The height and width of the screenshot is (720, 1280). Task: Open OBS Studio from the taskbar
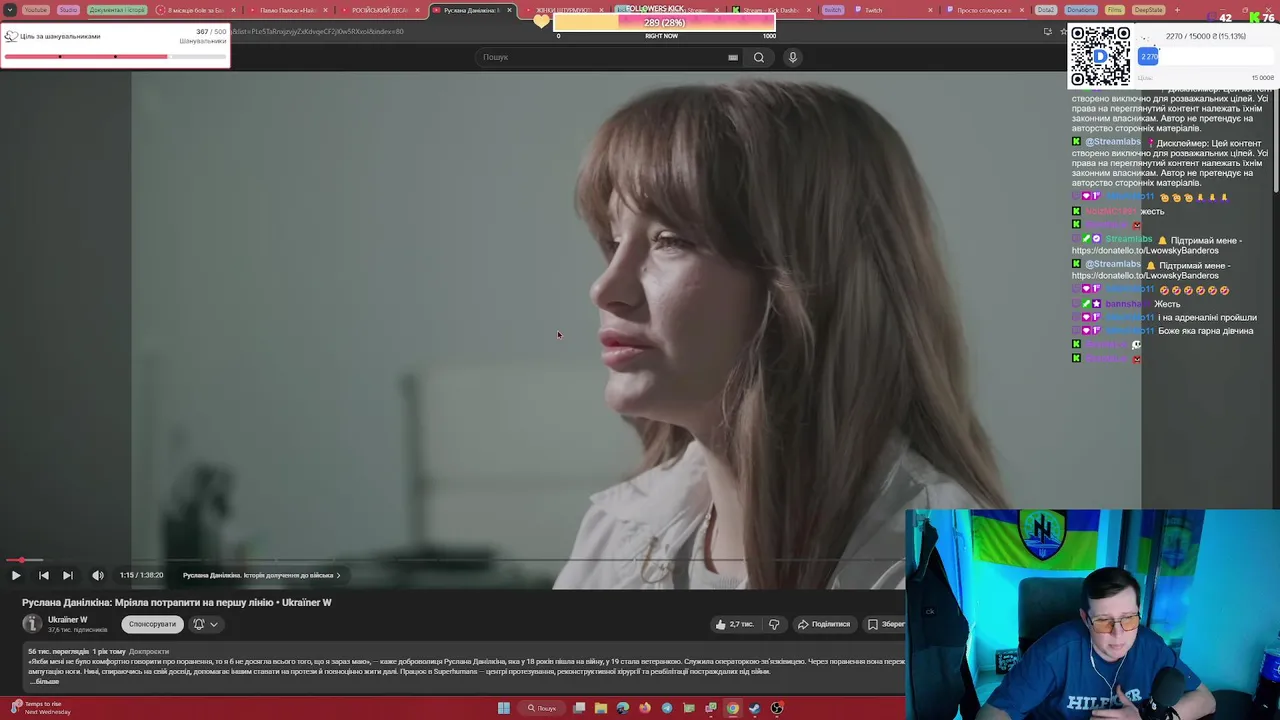pos(777,708)
